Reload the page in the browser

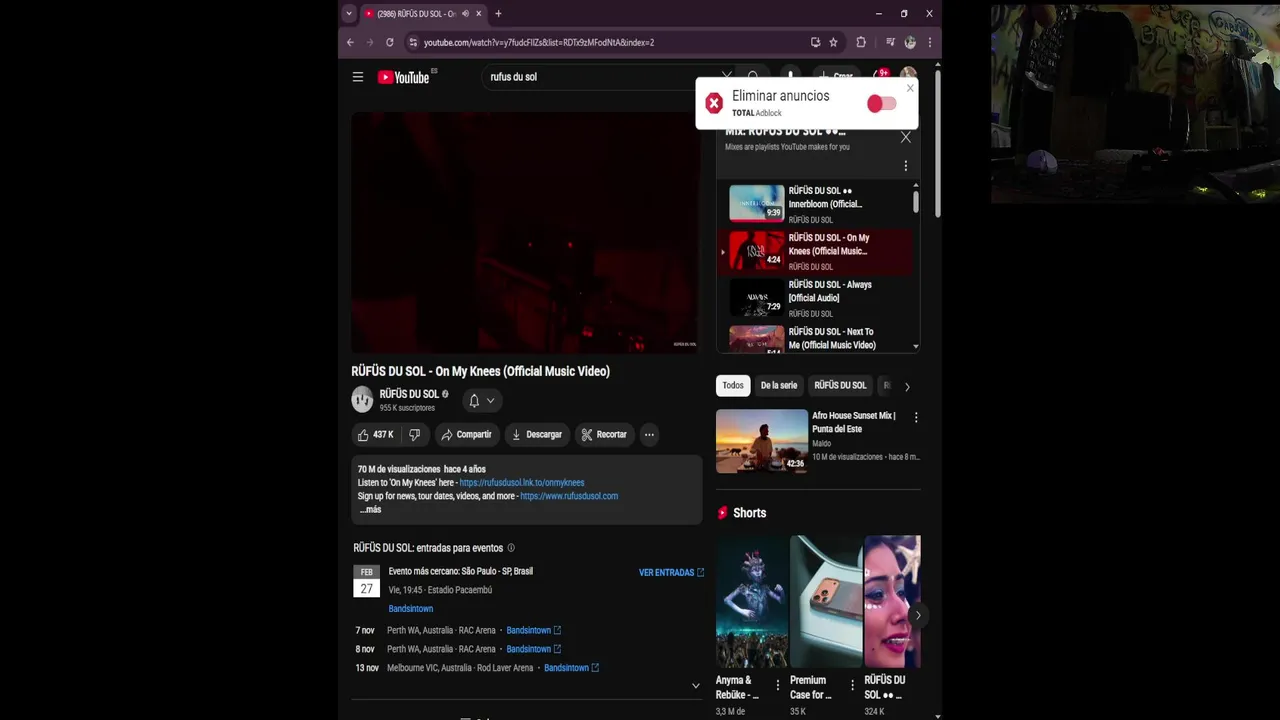pyautogui.click(x=389, y=42)
